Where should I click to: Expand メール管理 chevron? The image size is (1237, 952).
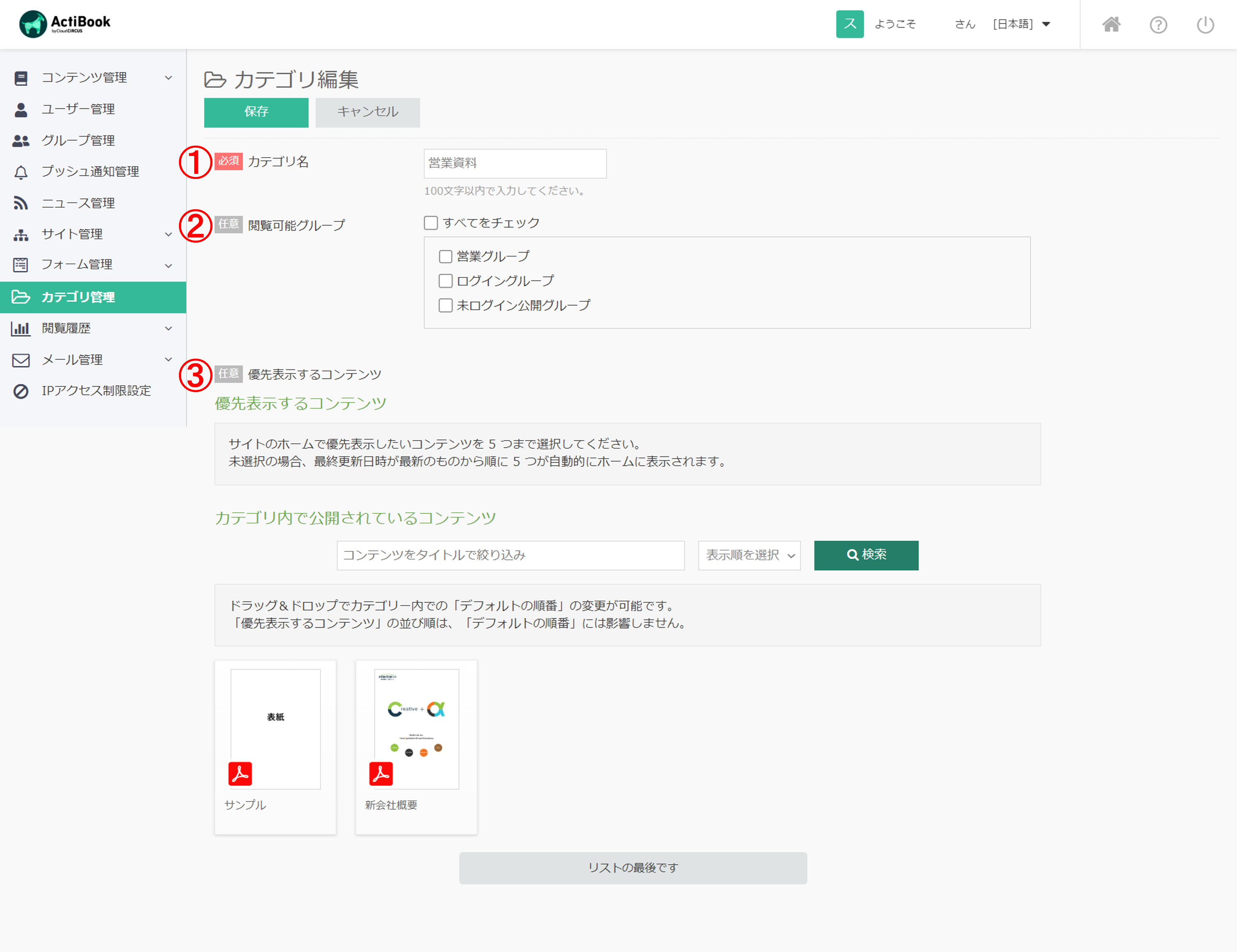pos(168,360)
